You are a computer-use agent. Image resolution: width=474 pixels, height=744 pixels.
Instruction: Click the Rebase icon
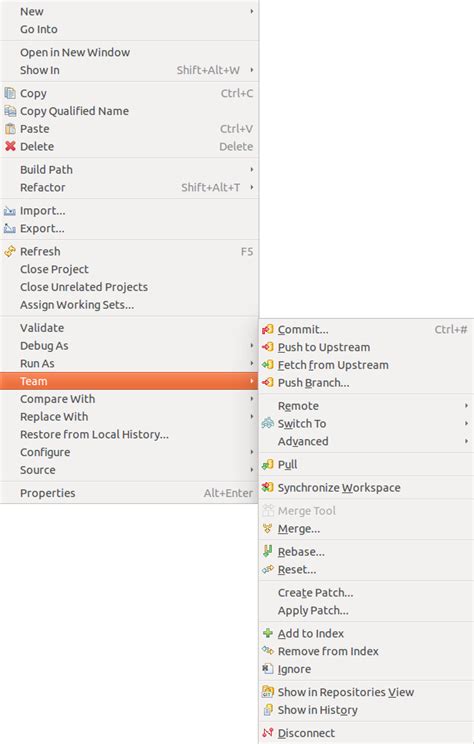[268, 551]
